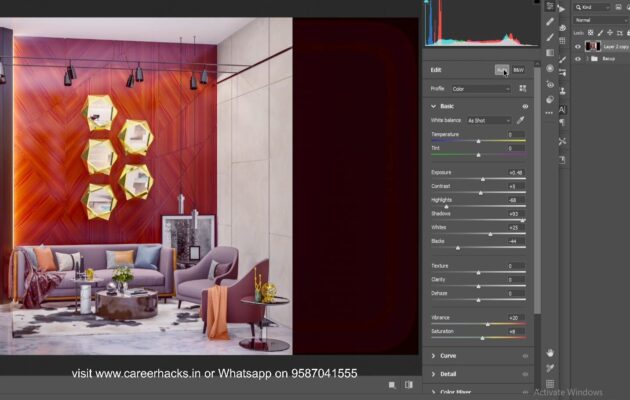This screenshot has height=400, width=630.
Task: Select the Crop tool in Camera Raw strip
Action: [x=550, y=21]
